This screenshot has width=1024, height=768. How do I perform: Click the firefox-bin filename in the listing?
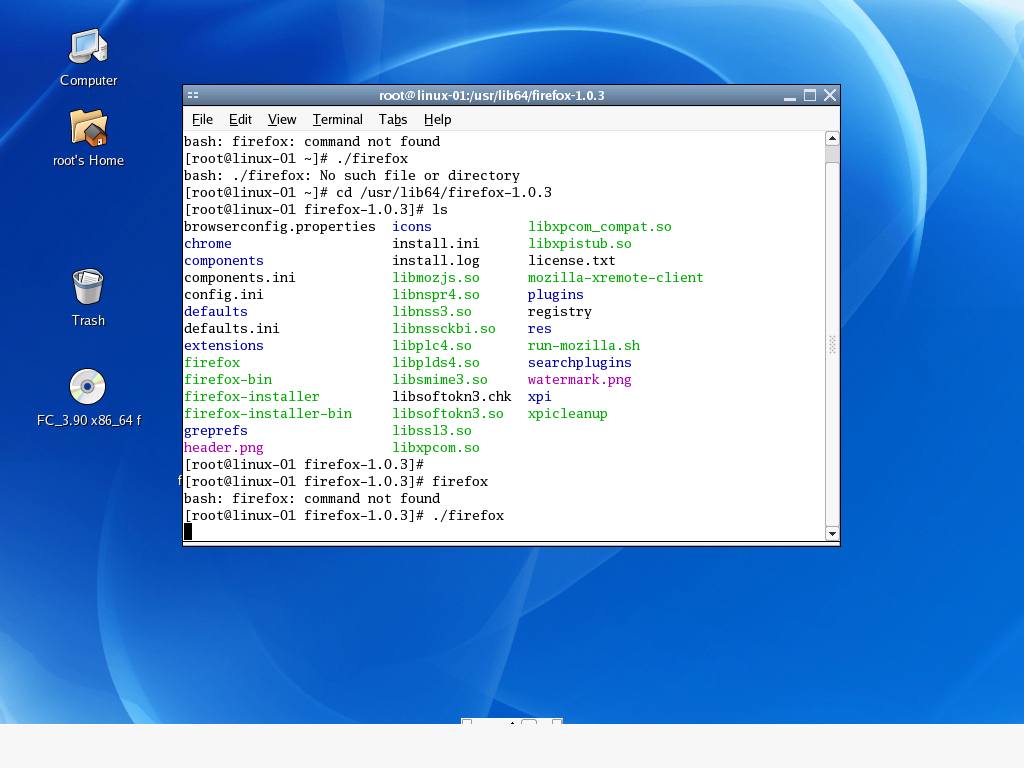228,379
